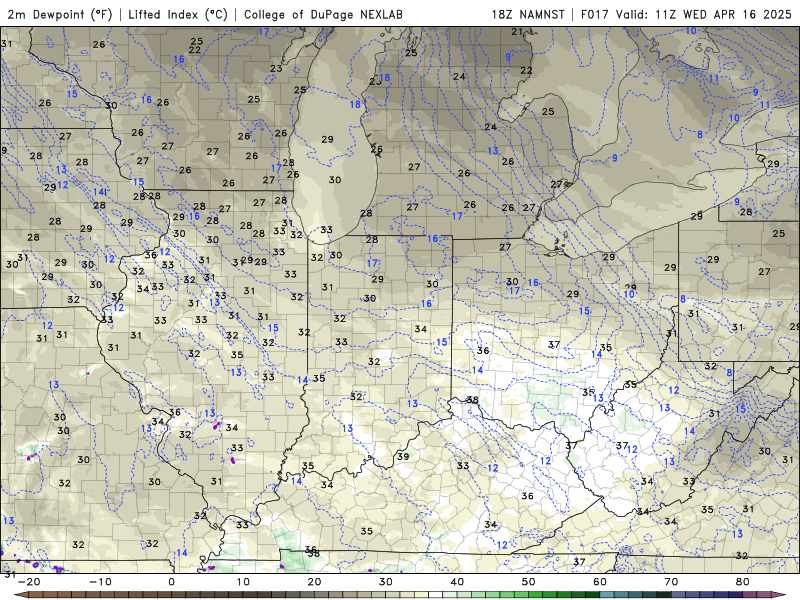This screenshot has width=800, height=600.
Task: Click the '0' label on the color scale
Action: [x=171, y=582]
